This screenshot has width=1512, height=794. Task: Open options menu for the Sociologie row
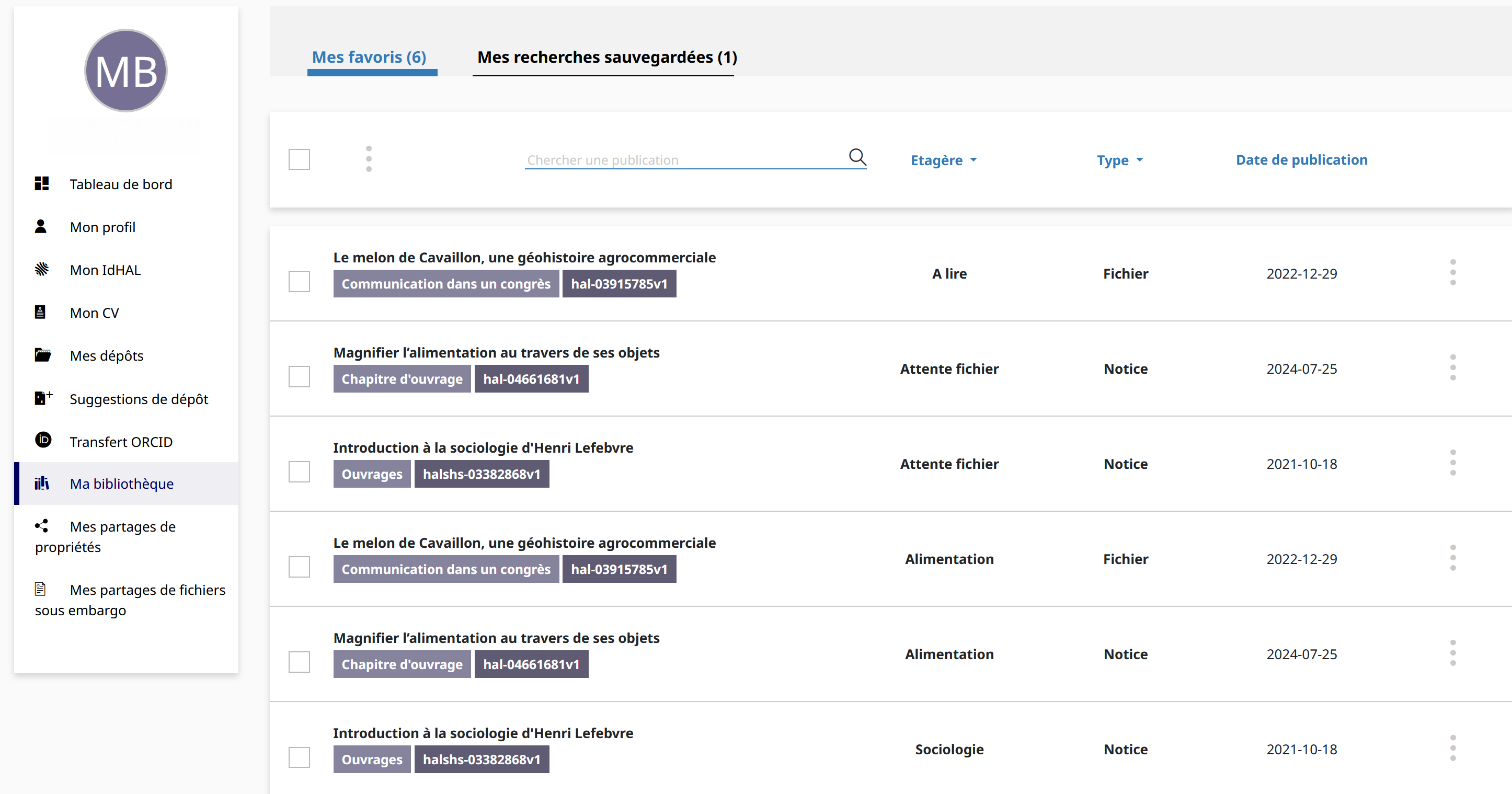pos(1453,749)
